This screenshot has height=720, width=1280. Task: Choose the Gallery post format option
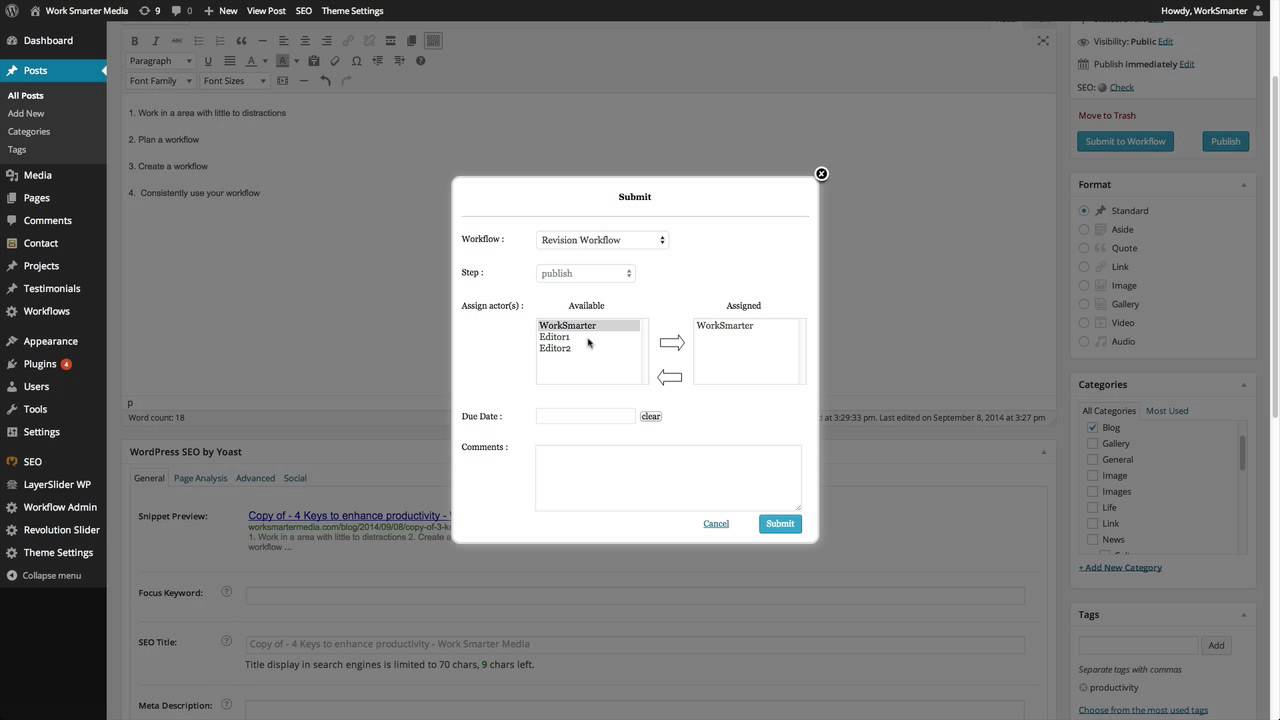(x=1084, y=304)
